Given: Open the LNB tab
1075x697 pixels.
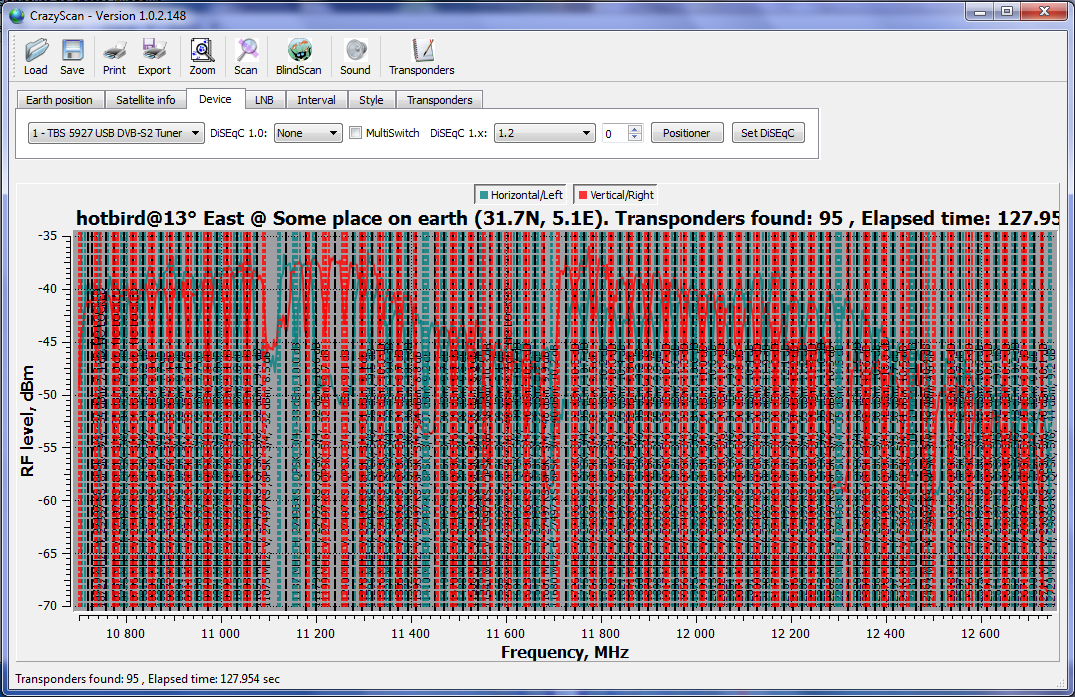Looking at the screenshot, I should [x=264, y=100].
